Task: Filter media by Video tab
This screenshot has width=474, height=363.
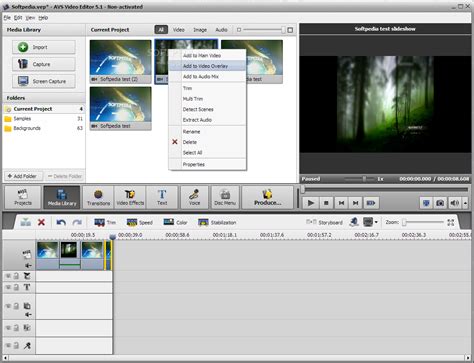Action: 179,30
